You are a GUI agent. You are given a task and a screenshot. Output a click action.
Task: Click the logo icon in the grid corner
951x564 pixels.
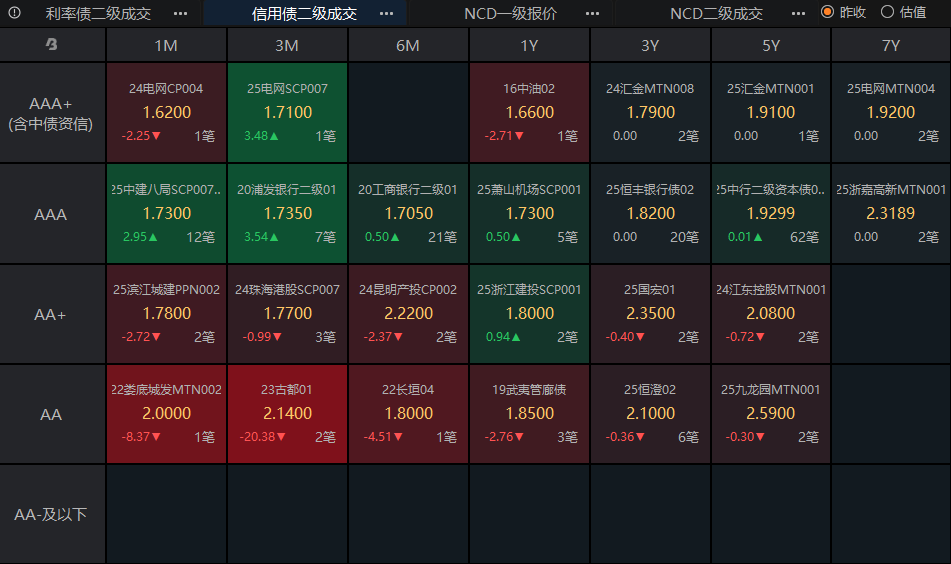[x=52, y=44]
